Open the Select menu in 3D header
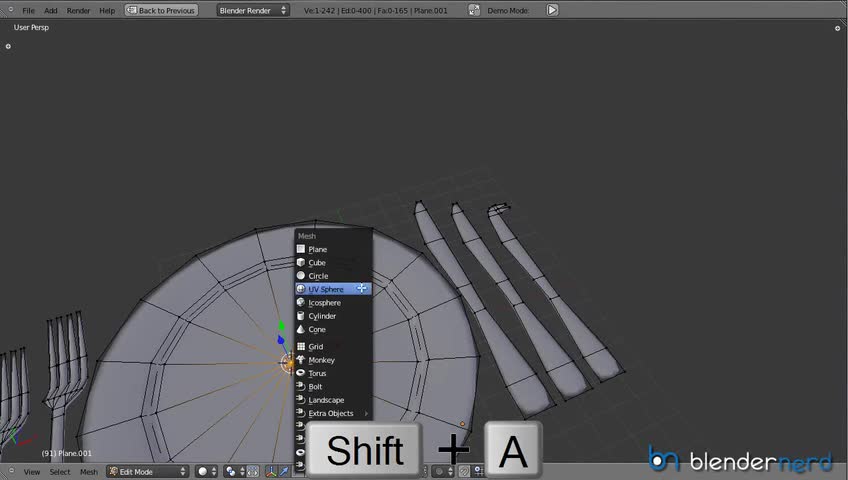The height and width of the screenshot is (480, 848). [x=60, y=472]
